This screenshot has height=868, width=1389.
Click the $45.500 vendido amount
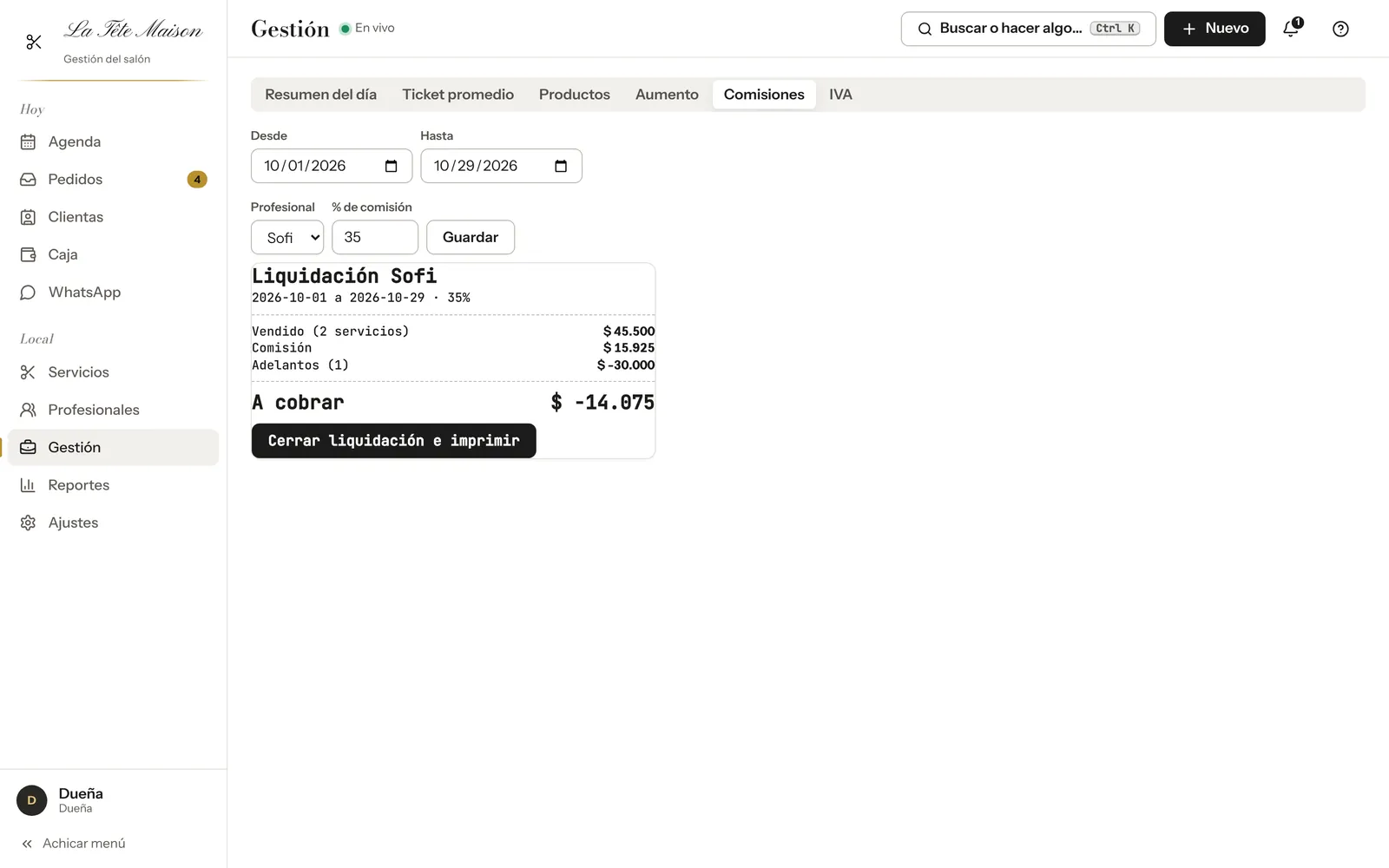[629, 332]
